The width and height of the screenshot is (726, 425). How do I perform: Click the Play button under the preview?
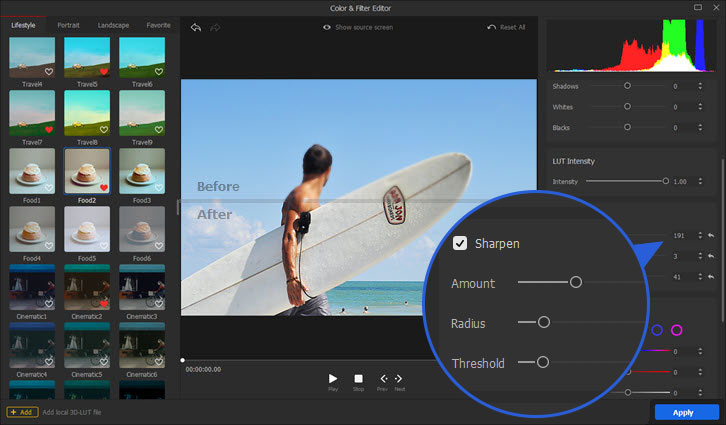333,379
